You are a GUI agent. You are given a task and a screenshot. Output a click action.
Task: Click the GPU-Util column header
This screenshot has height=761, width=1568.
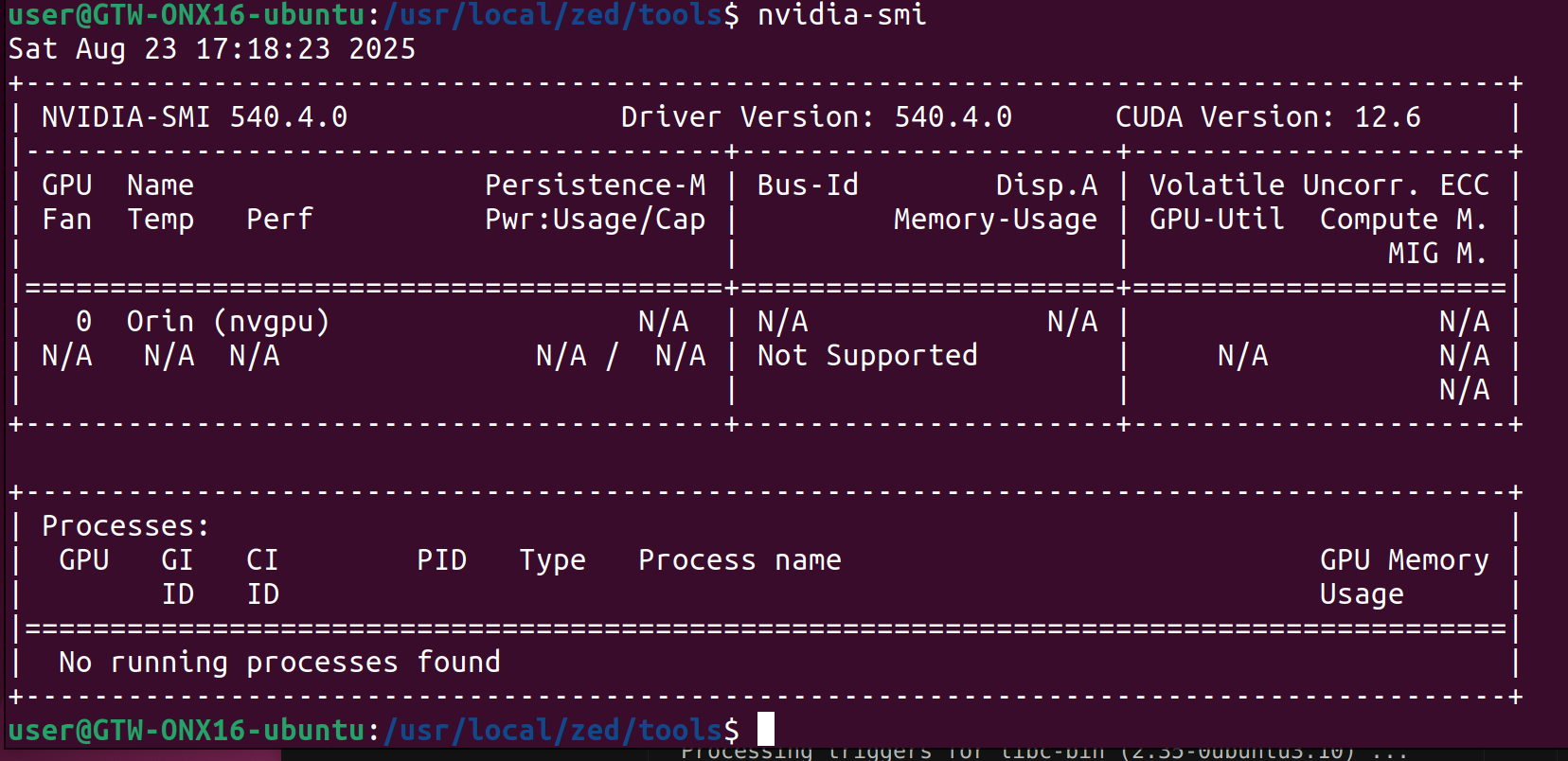click(x=1217, y=220)
